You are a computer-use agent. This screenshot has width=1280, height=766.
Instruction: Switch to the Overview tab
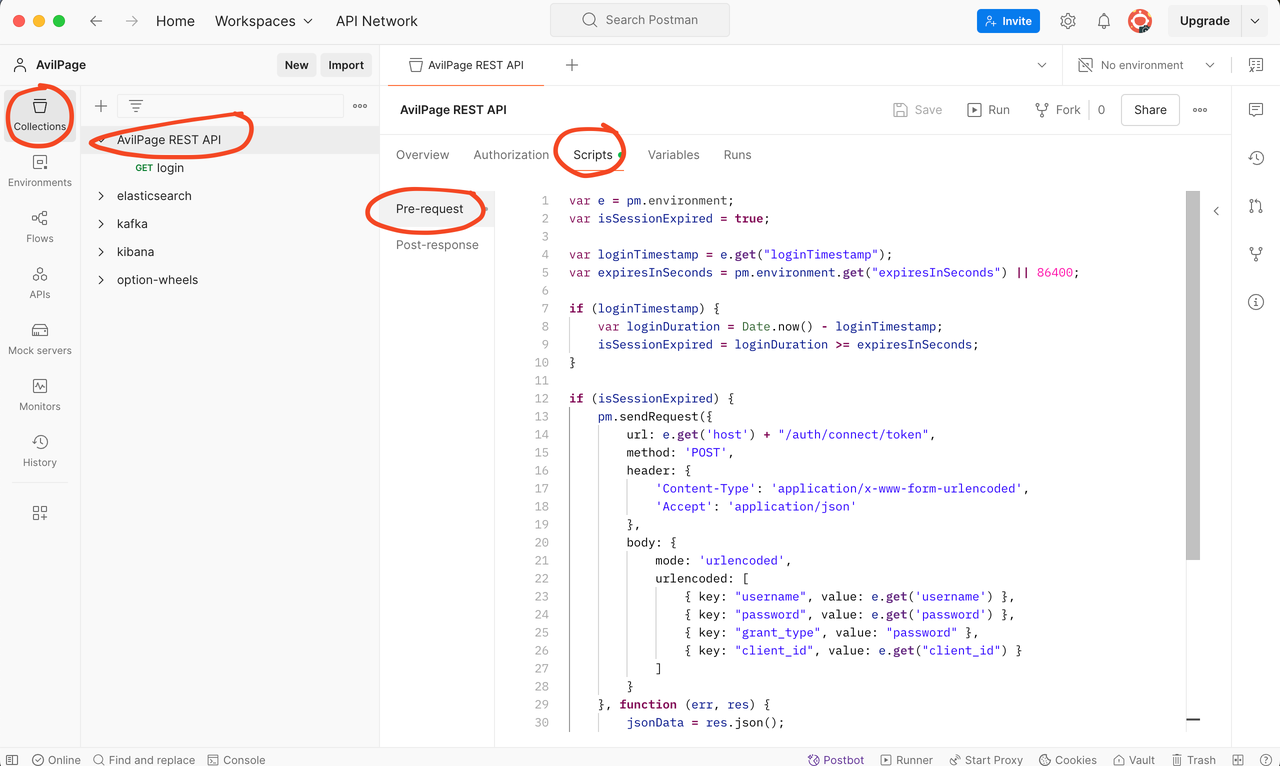point(422,155)
